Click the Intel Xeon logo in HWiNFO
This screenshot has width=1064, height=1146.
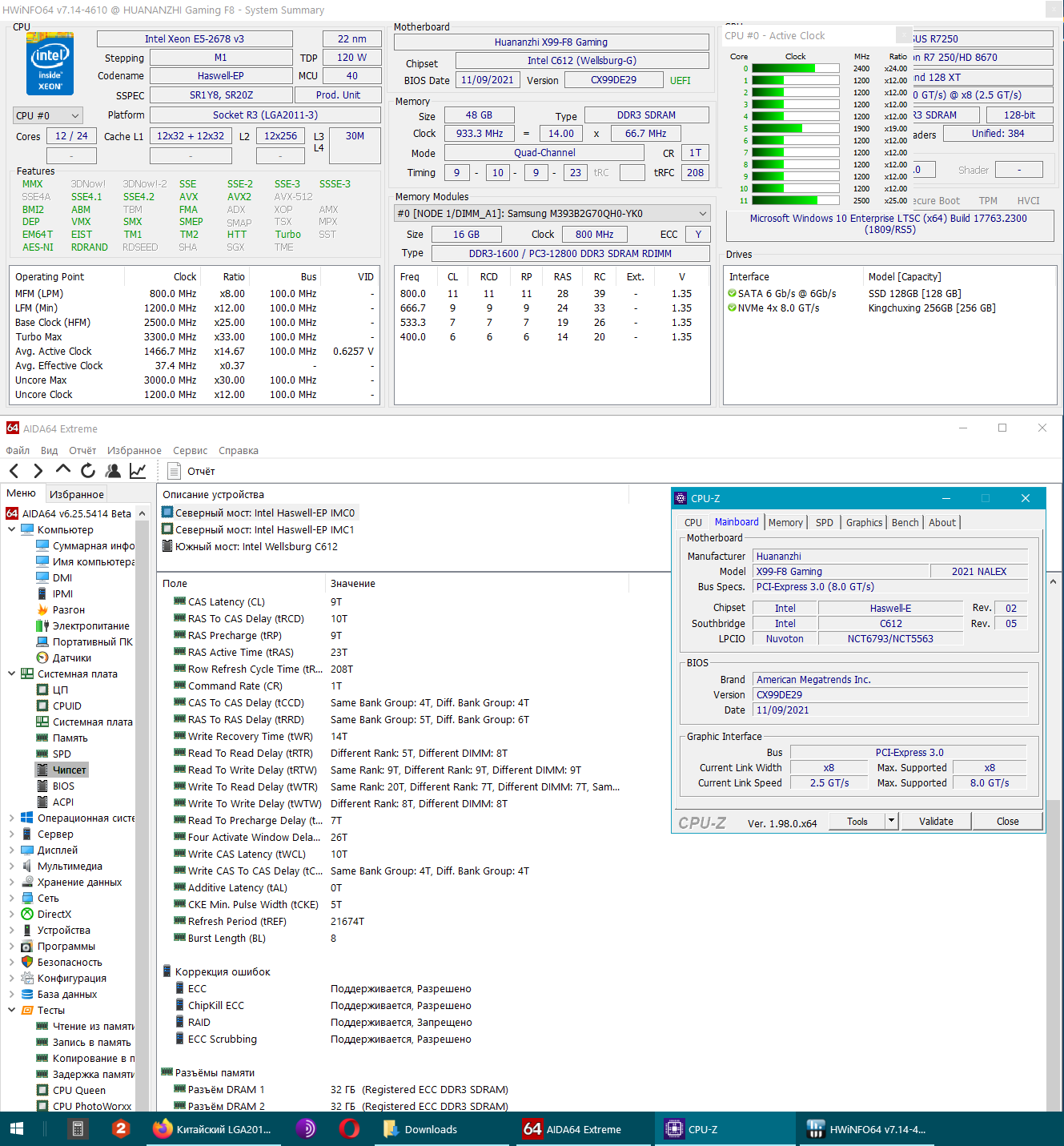pyautogui.click(x=50, y=64)
